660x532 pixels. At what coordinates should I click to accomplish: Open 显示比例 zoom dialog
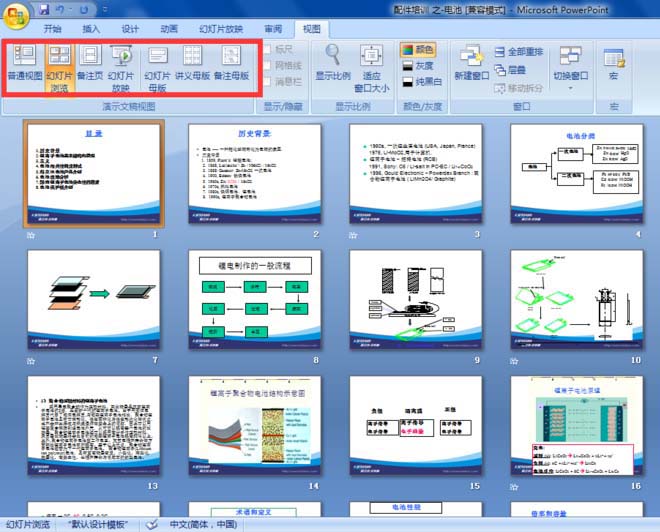(x=333, y=63)
